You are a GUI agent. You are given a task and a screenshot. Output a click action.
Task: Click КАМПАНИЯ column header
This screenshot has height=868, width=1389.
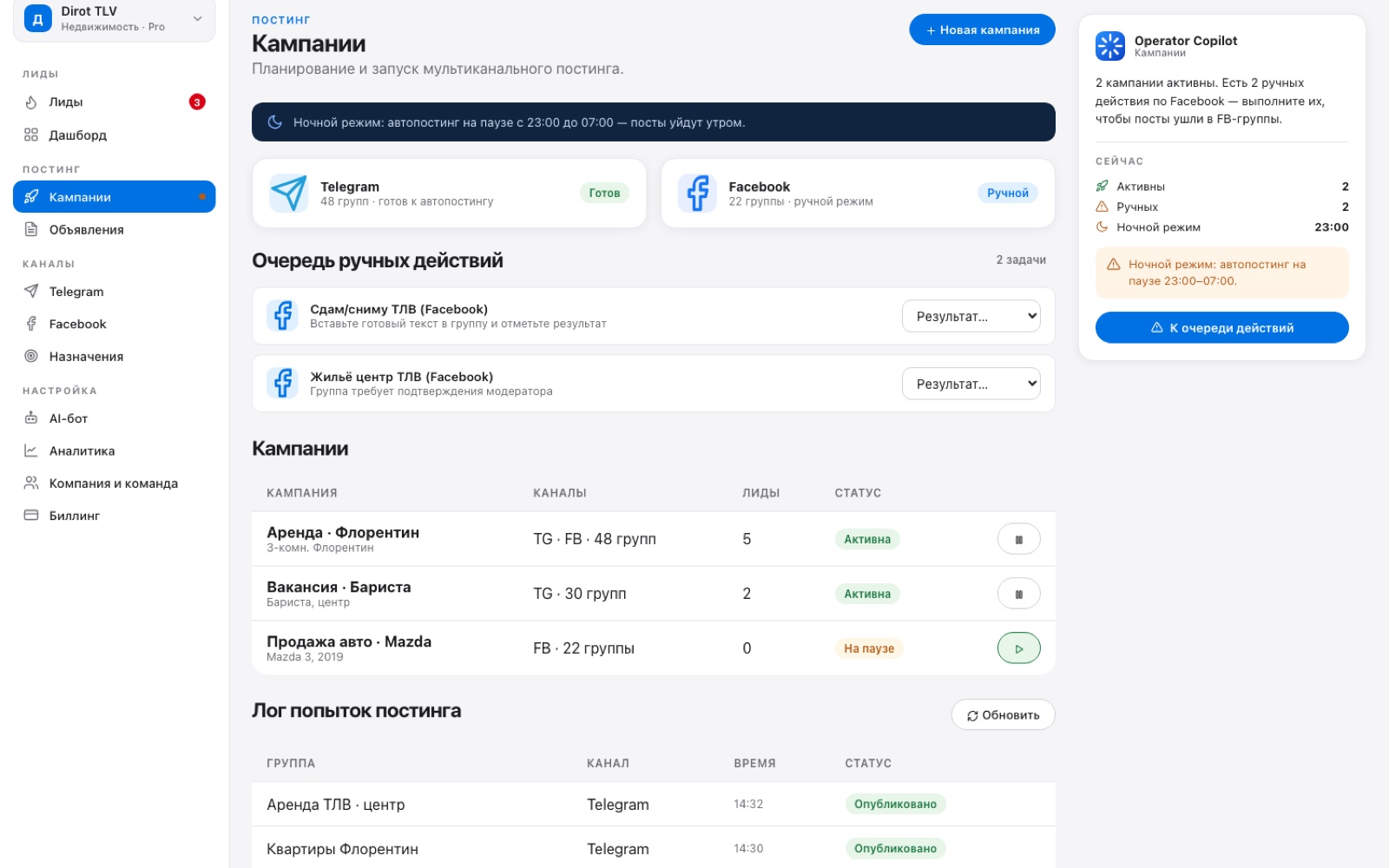point(302,492)
